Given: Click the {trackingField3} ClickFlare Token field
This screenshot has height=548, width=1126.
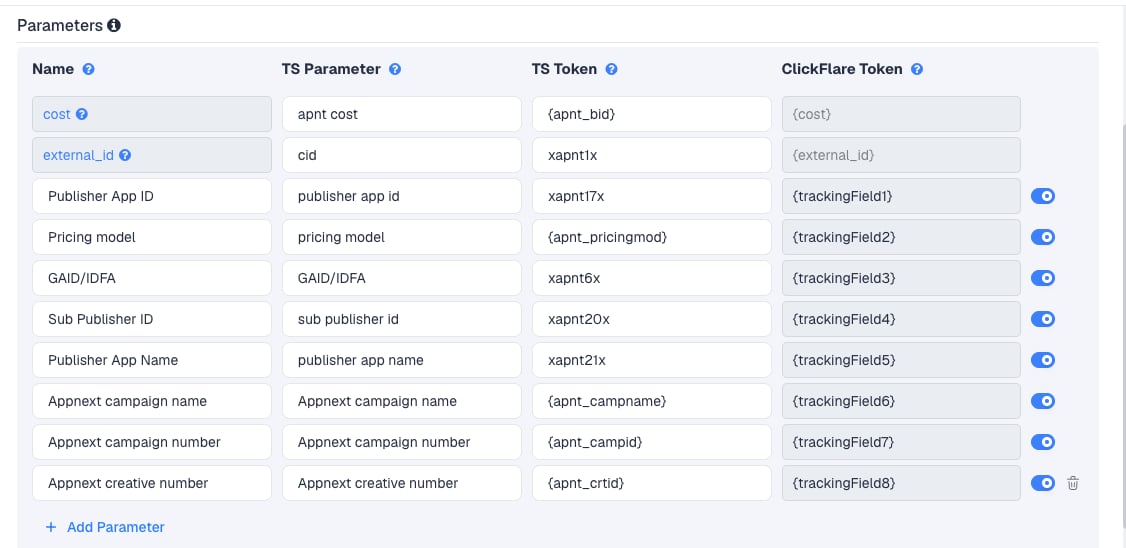Looking at the screenshot, I should [901, 278].
